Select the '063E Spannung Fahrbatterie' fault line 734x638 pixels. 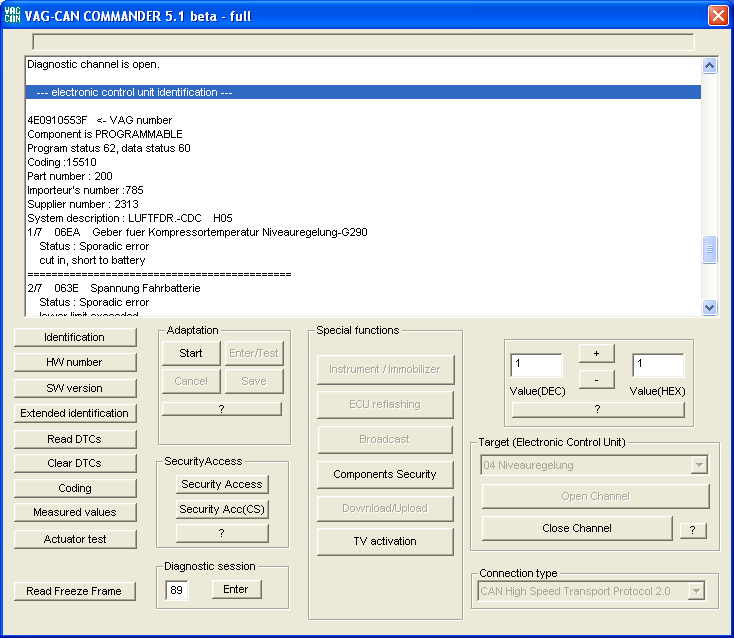363,288
